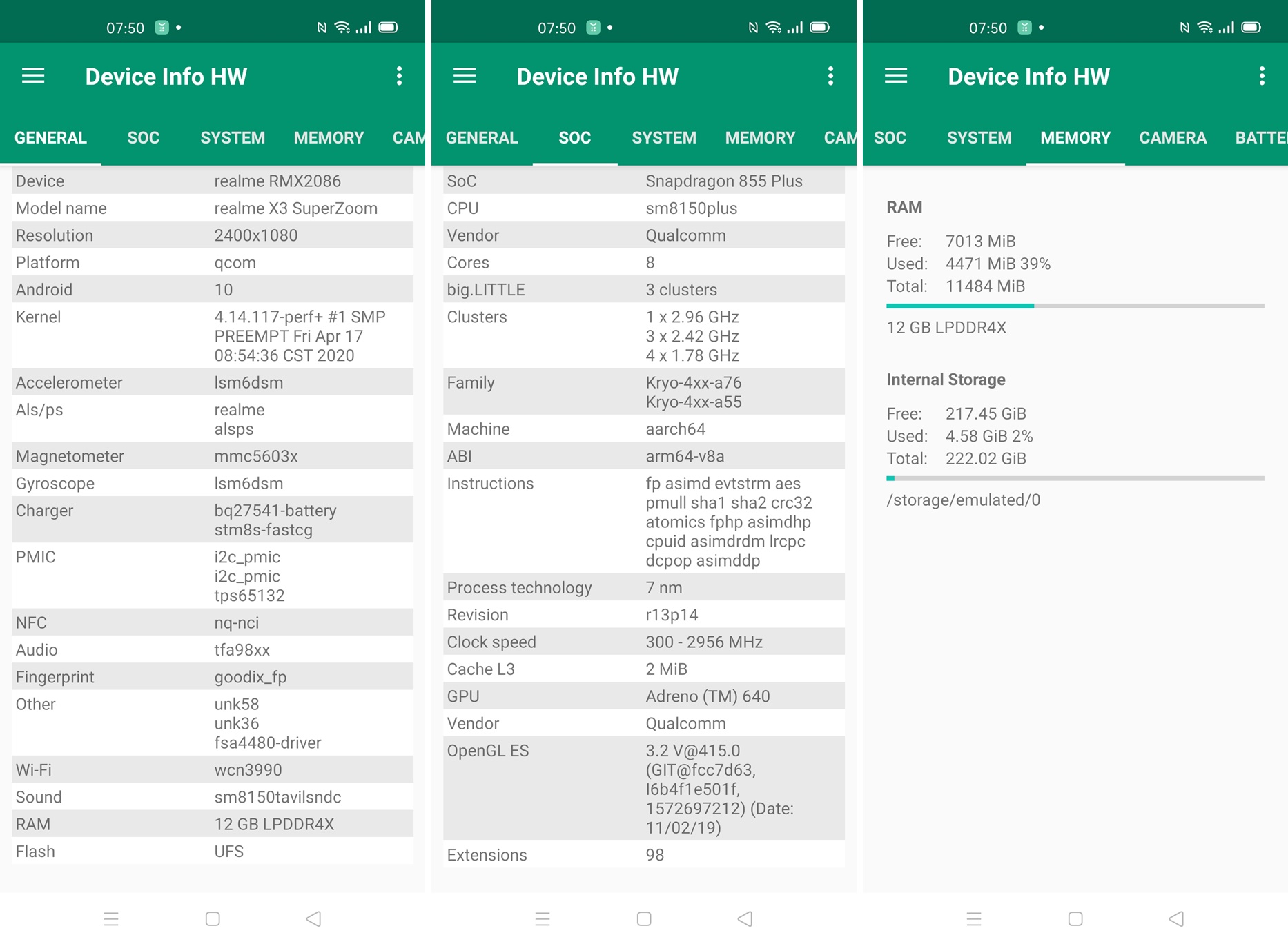Tap GPU value Adreno (TM) 640
The height and width of the screenshot is (944, 1288).
tap(708, 696)
